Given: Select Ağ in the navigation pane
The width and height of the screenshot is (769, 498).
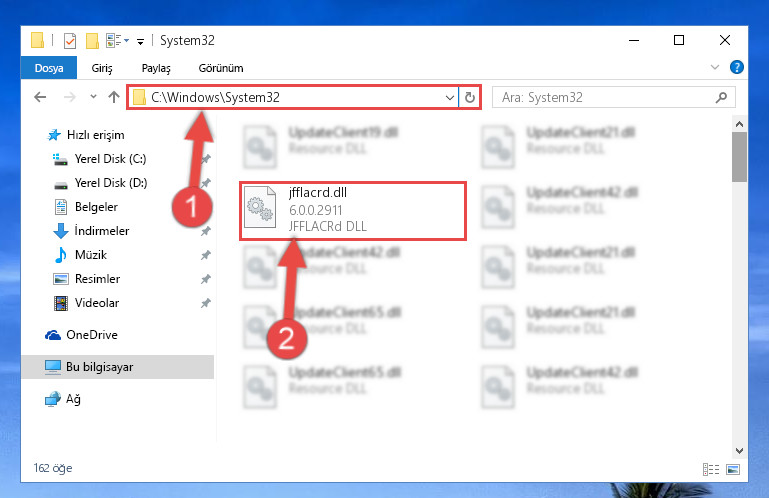Looking at the screenshot, I should tap(73, 399).
